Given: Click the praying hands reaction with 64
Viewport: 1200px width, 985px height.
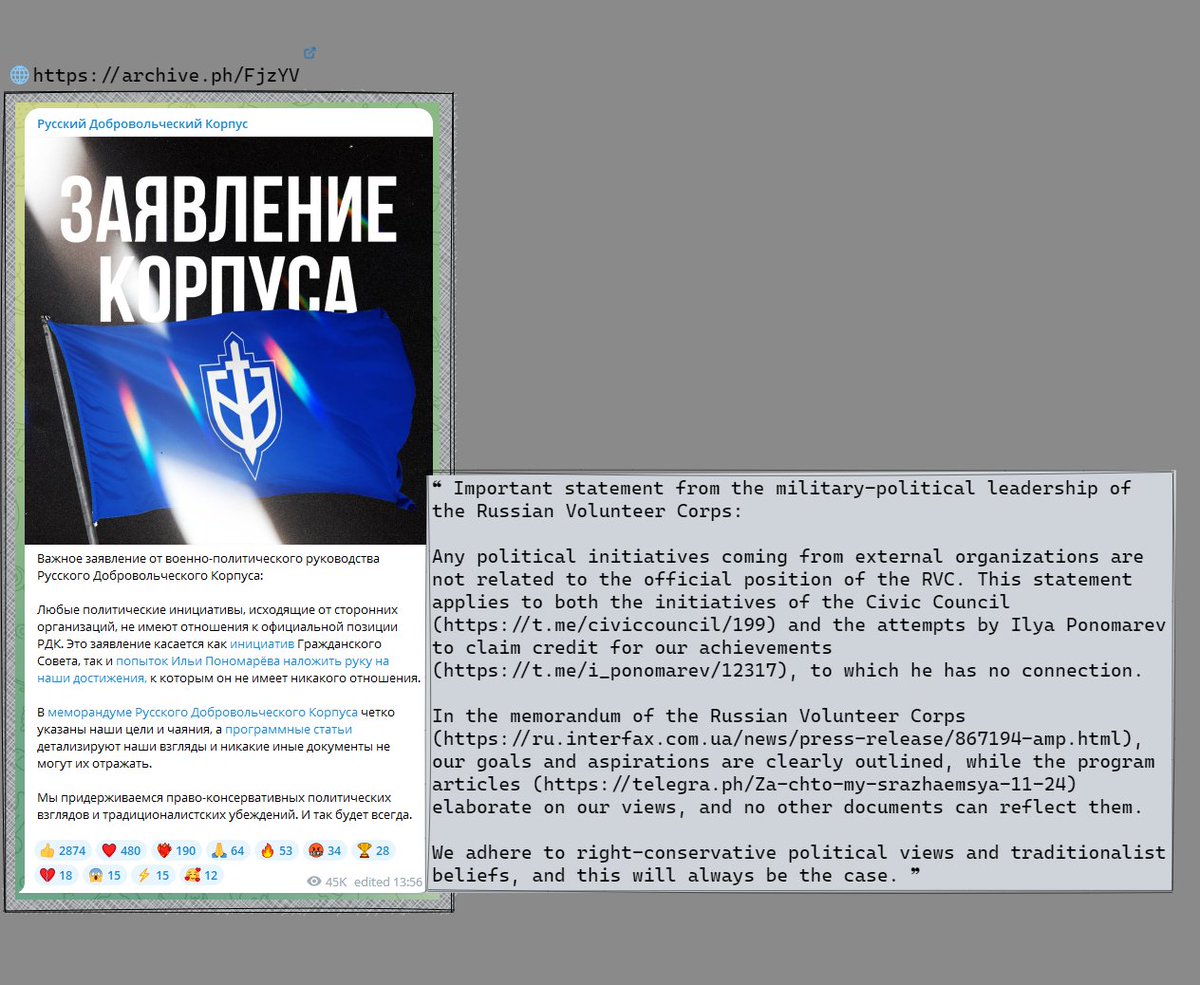Looking at the screenshot, I should (x=228, y=851).
